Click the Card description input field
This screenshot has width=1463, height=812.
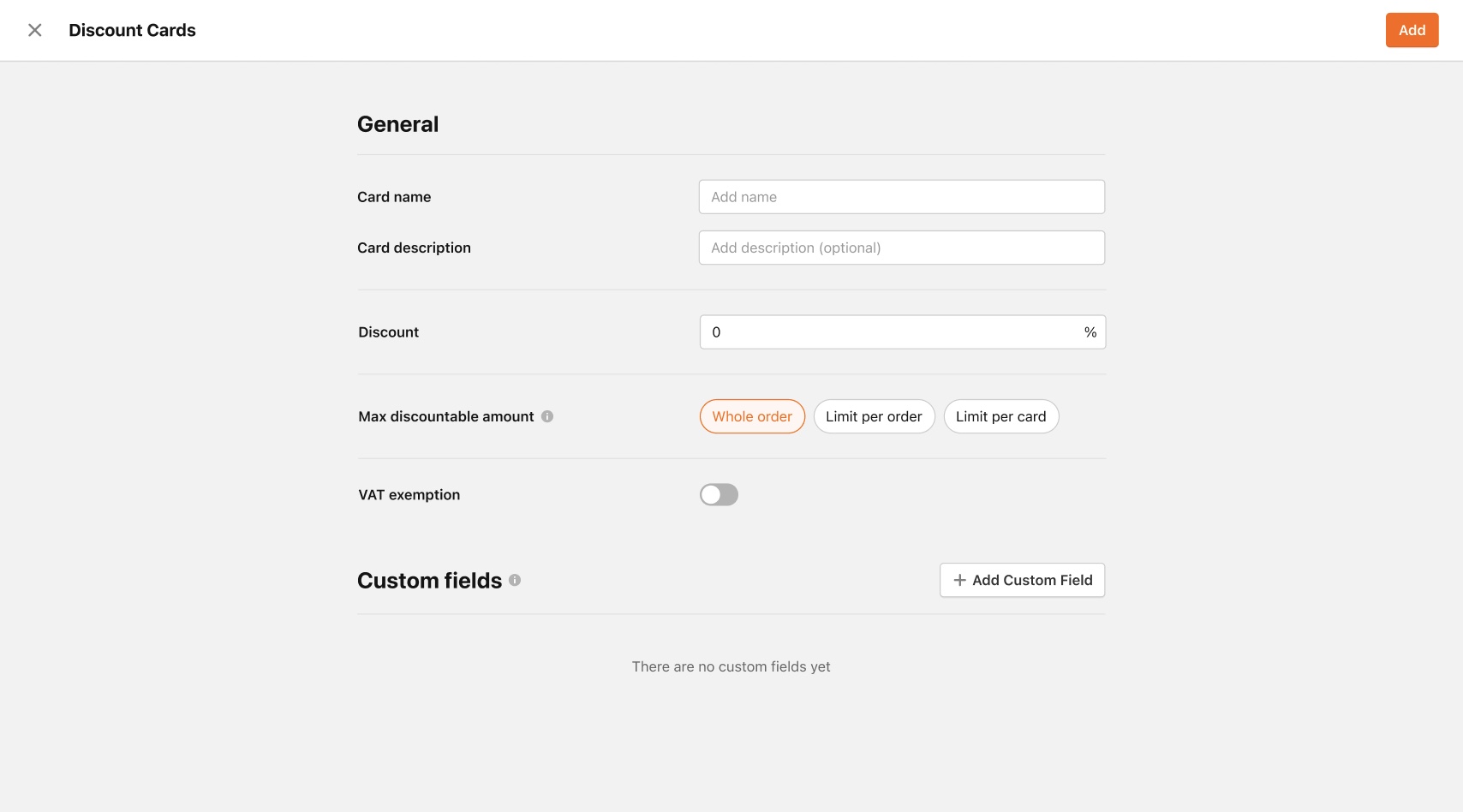tap(901, 248)
